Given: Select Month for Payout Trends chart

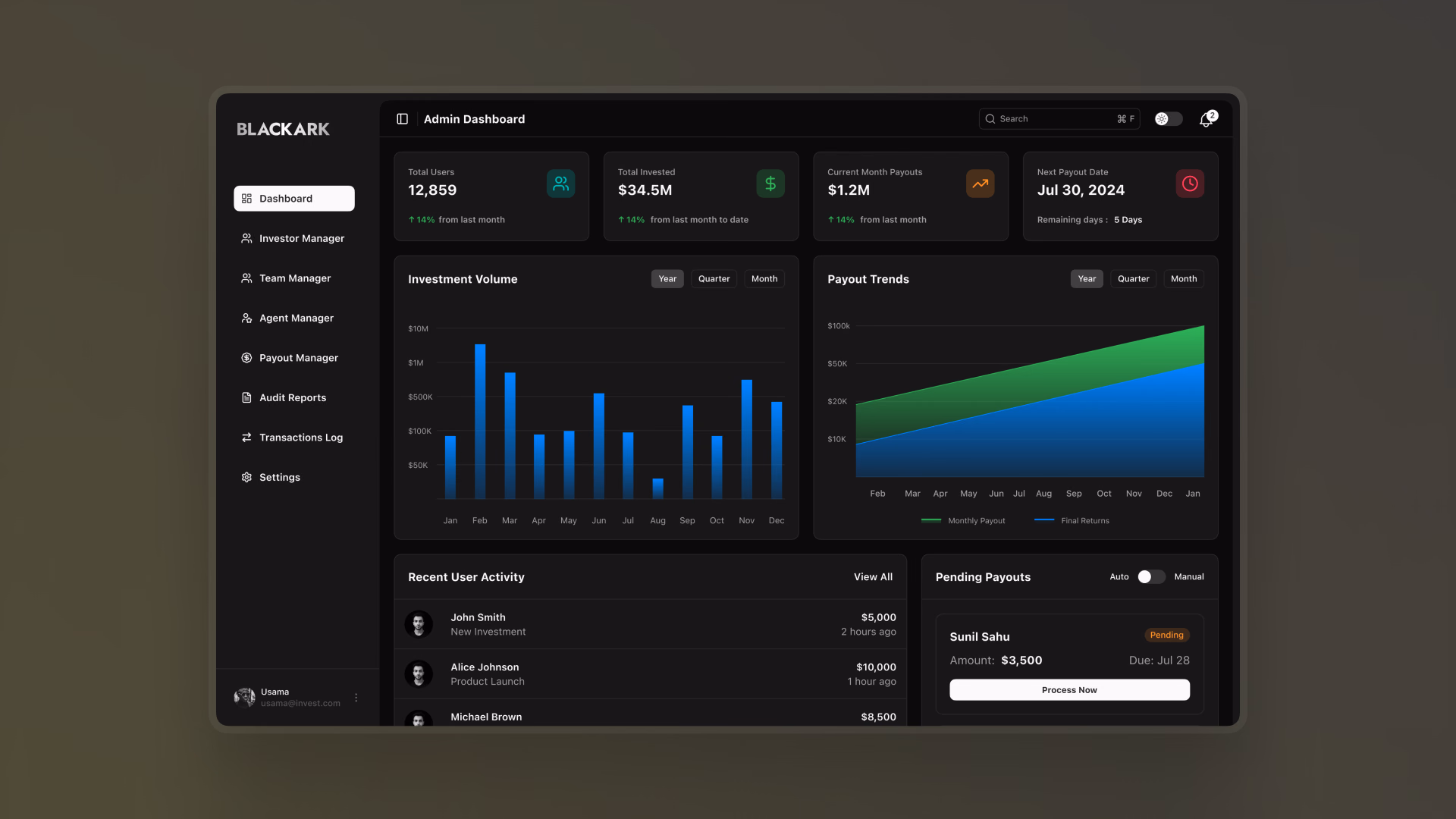Looking at the screenshot, I should 1183,279.
